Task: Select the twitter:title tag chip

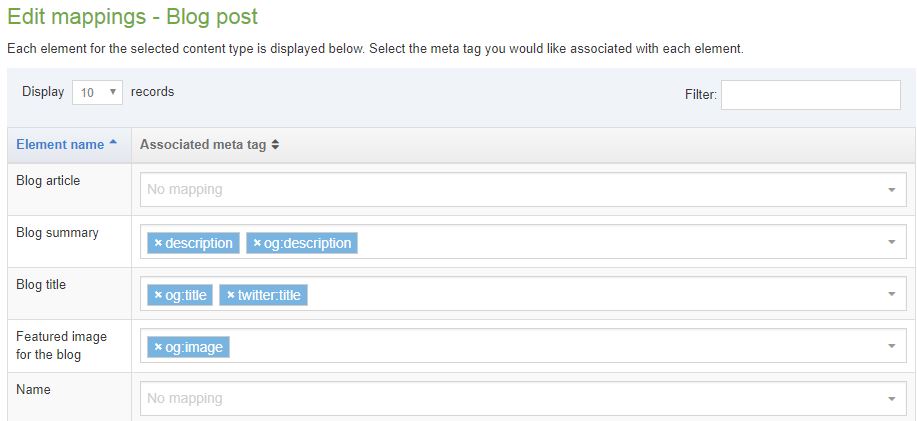Action: coord(269,295)
